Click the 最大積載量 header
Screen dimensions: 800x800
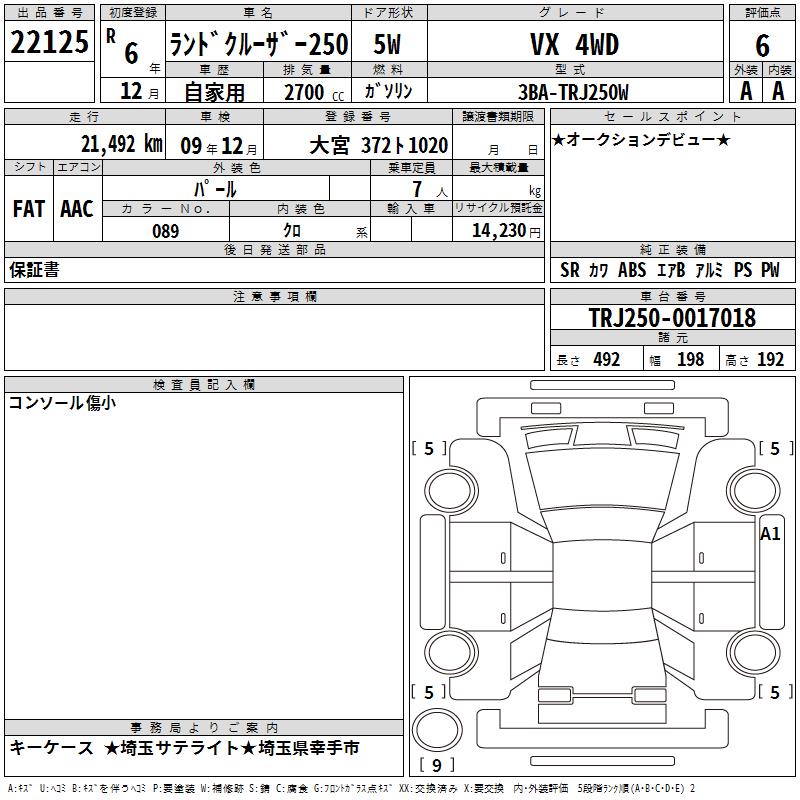tap(498, 167)
